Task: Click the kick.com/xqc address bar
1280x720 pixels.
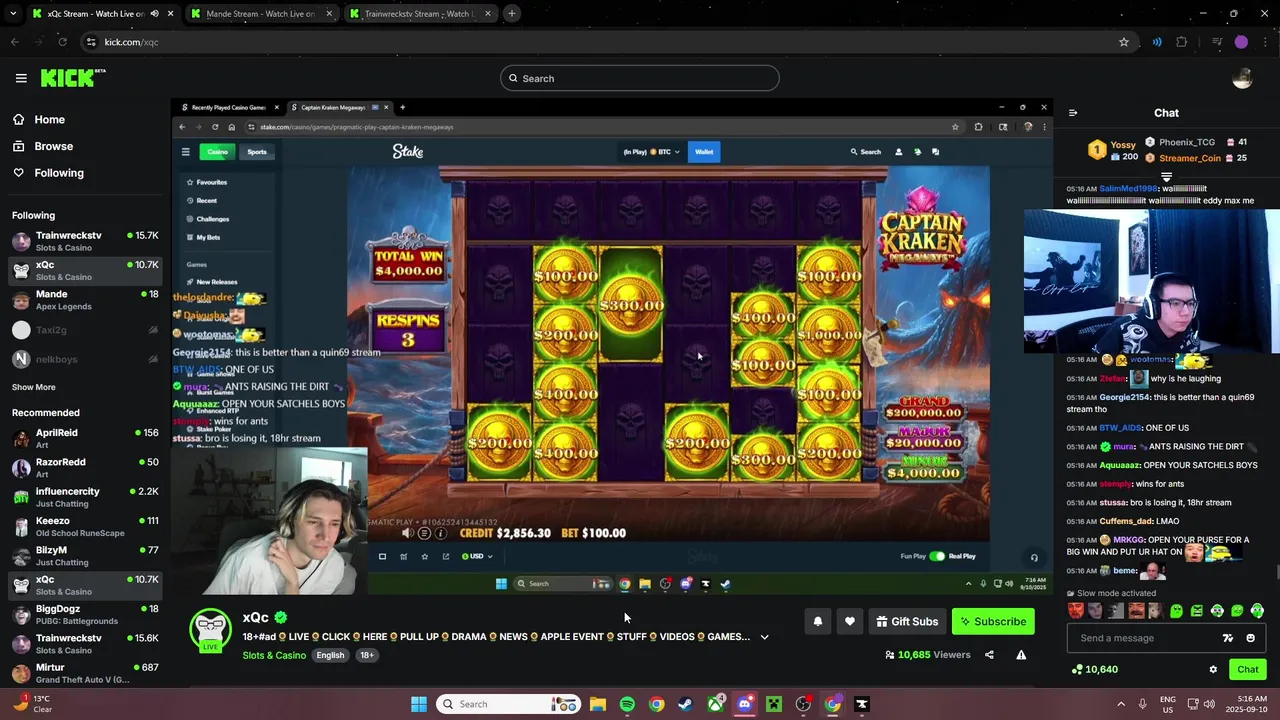Action: pyautogui.click(x=600, y=42)
